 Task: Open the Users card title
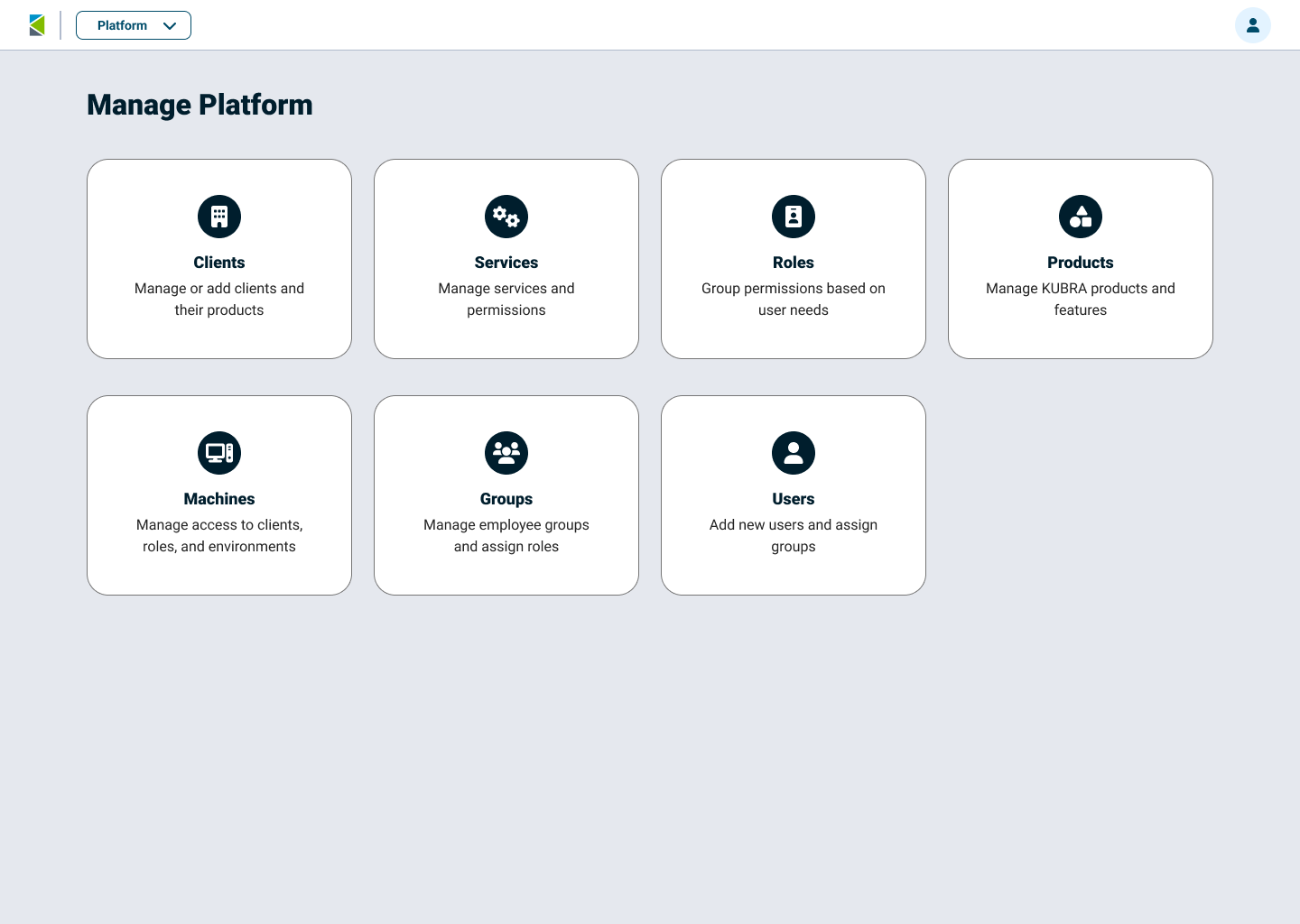pyautogui.click(x=794, y=499)
